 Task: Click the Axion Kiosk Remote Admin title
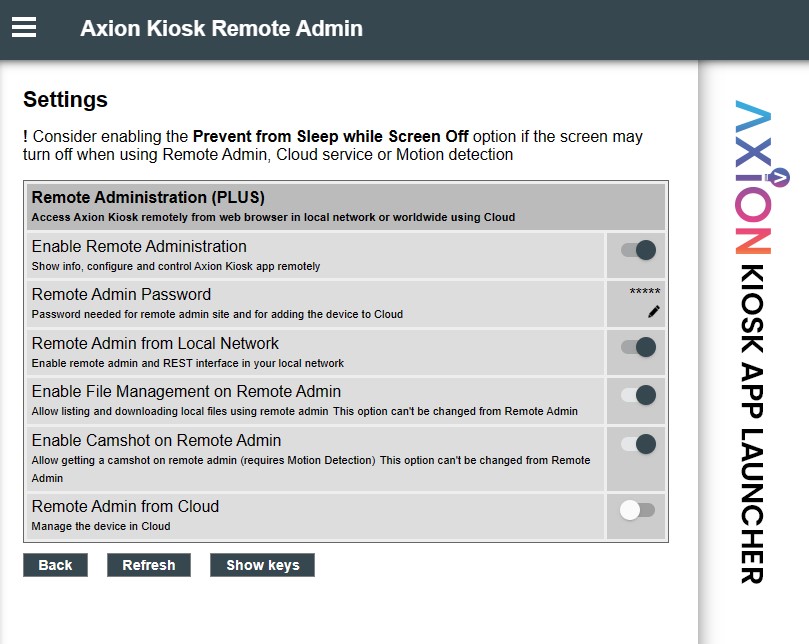click(x=221, y=28)
